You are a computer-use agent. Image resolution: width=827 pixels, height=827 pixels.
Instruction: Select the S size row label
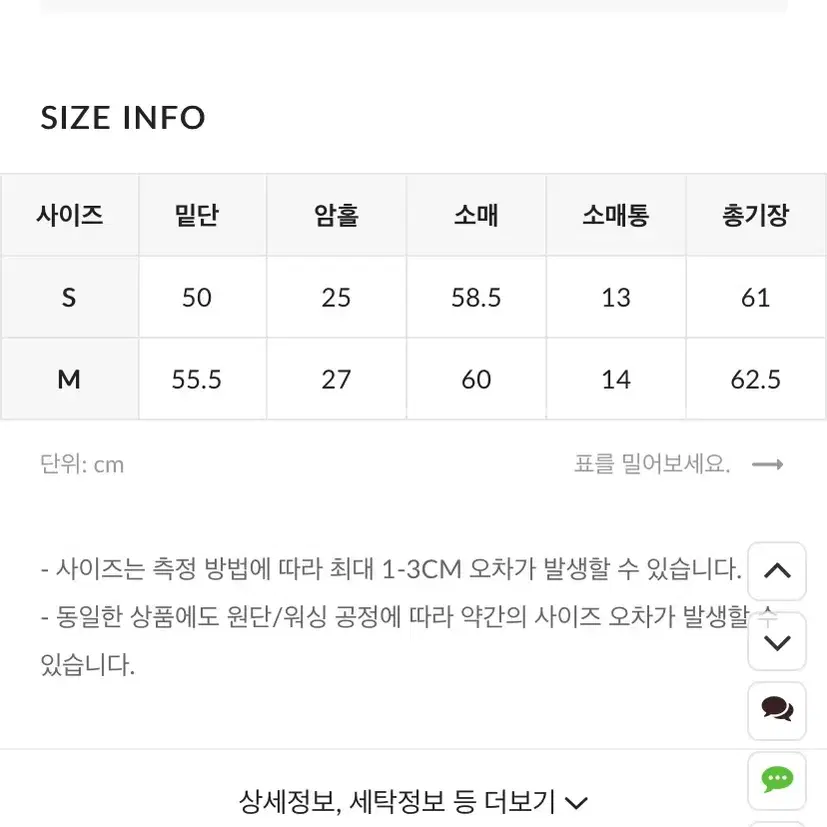pyautogui.click(x=70, y=297)
